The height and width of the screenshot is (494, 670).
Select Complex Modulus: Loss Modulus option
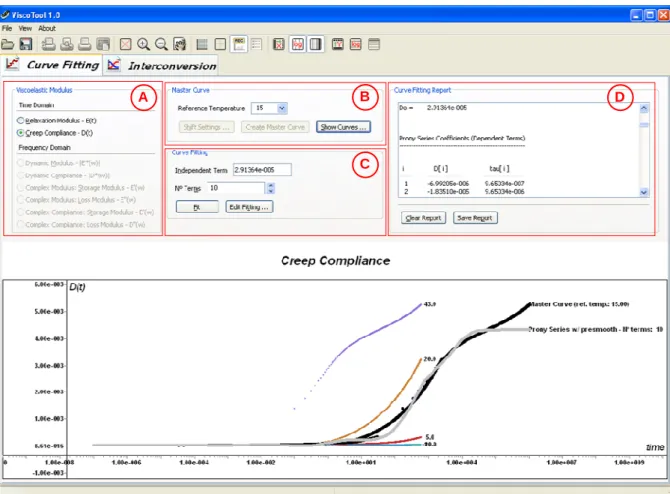point(20,200)
